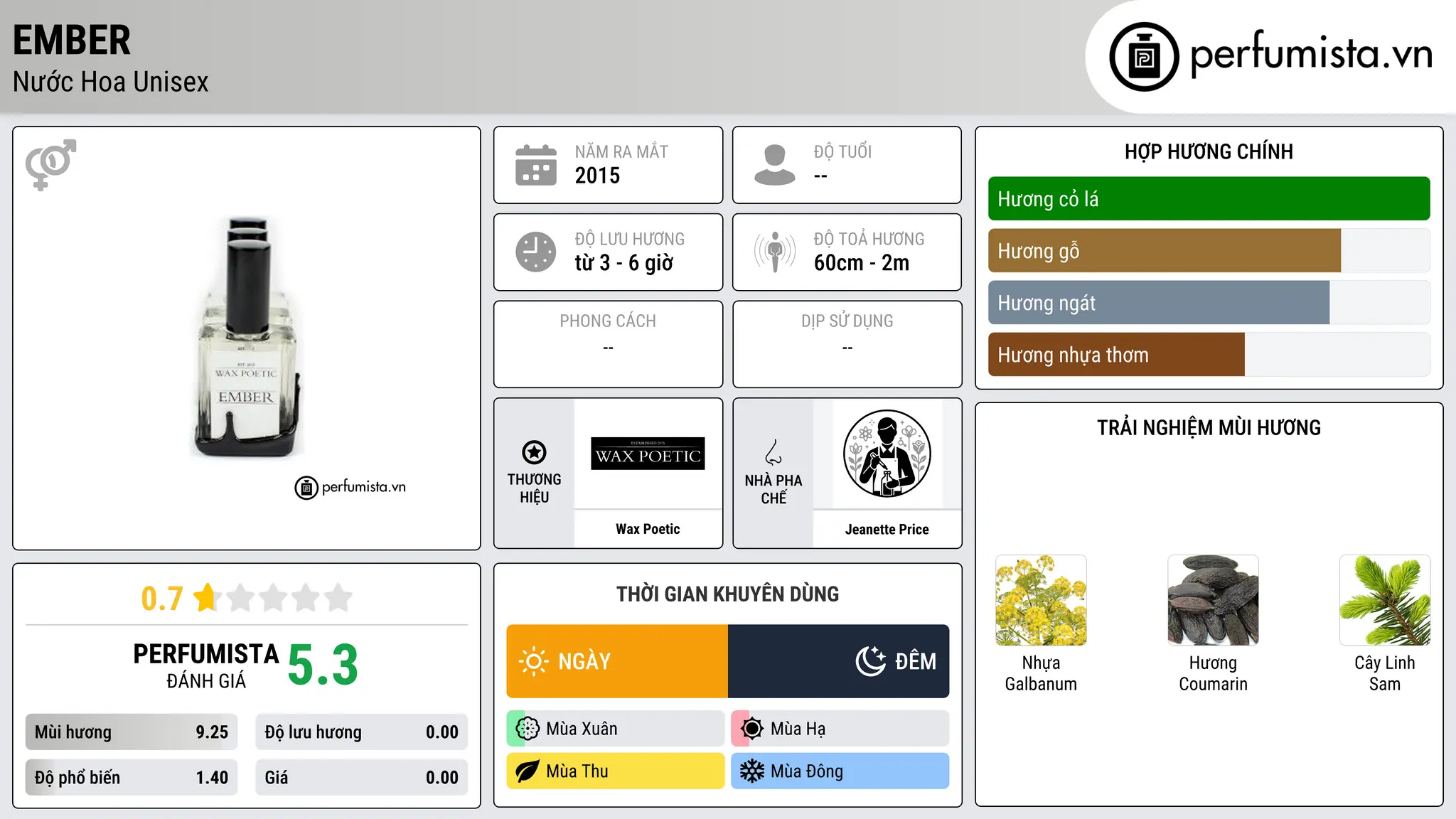This screenshot has height=819, width=1456.
Task: Select the Cây Linh Sam note image
Action: pyautogui.click(x=1385, y=600)
